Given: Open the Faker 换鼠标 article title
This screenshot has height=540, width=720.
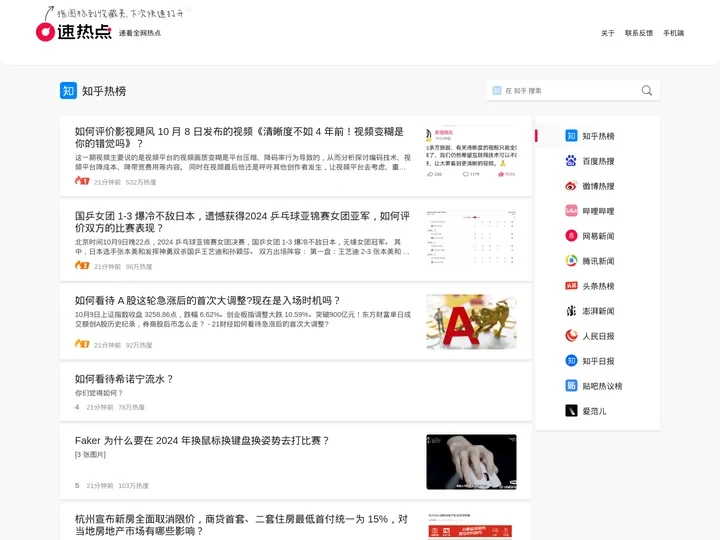Looking at the screenshot, I should point(202,441).
